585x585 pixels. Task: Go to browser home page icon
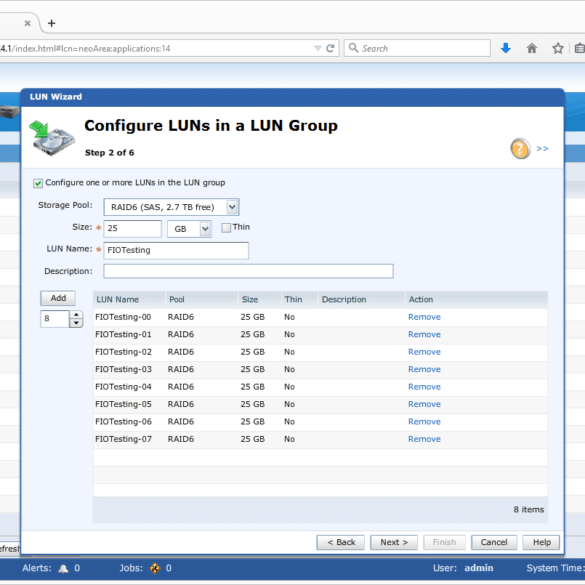[x=532, y=48]
